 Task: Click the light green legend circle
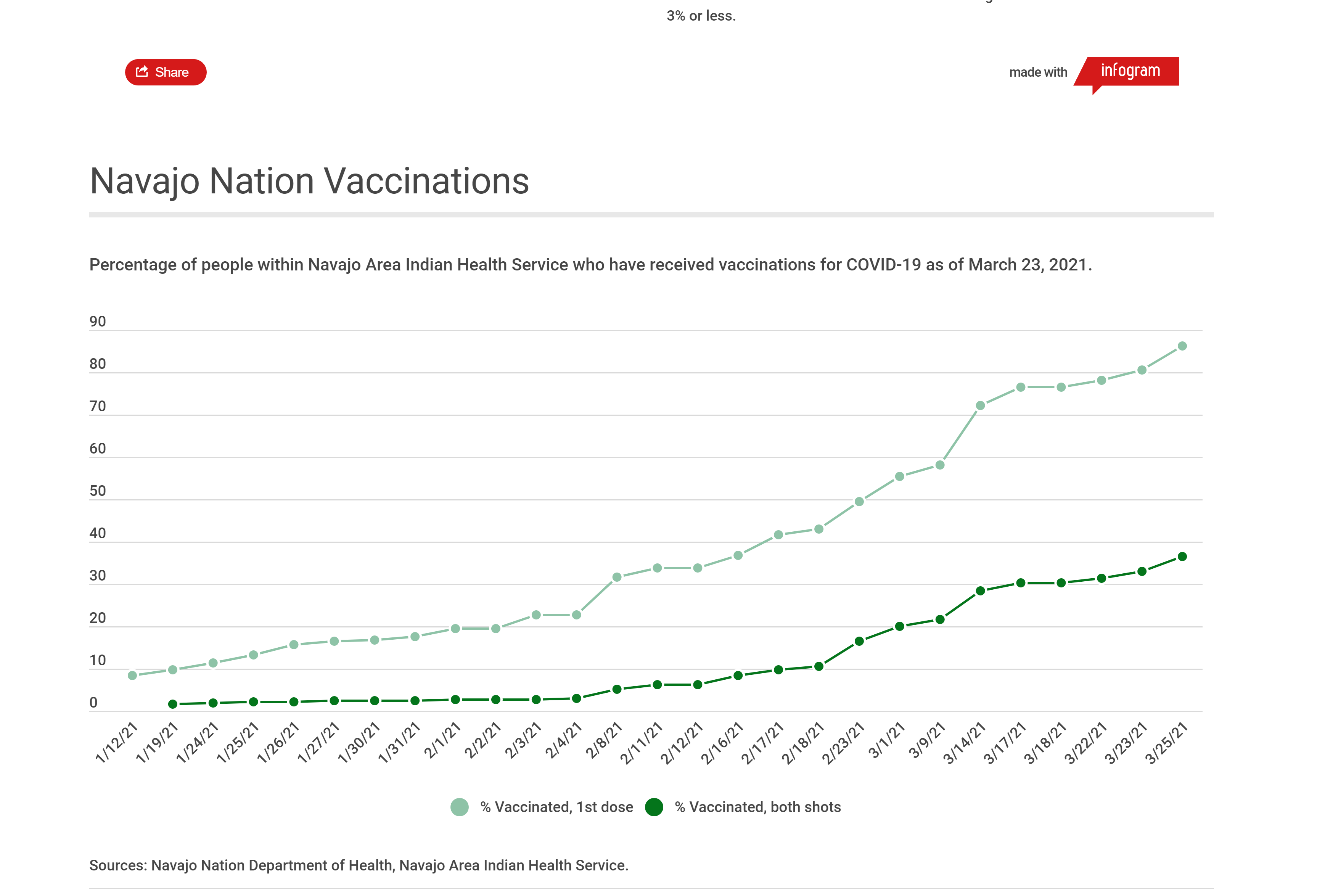click(x=459, y=807)
